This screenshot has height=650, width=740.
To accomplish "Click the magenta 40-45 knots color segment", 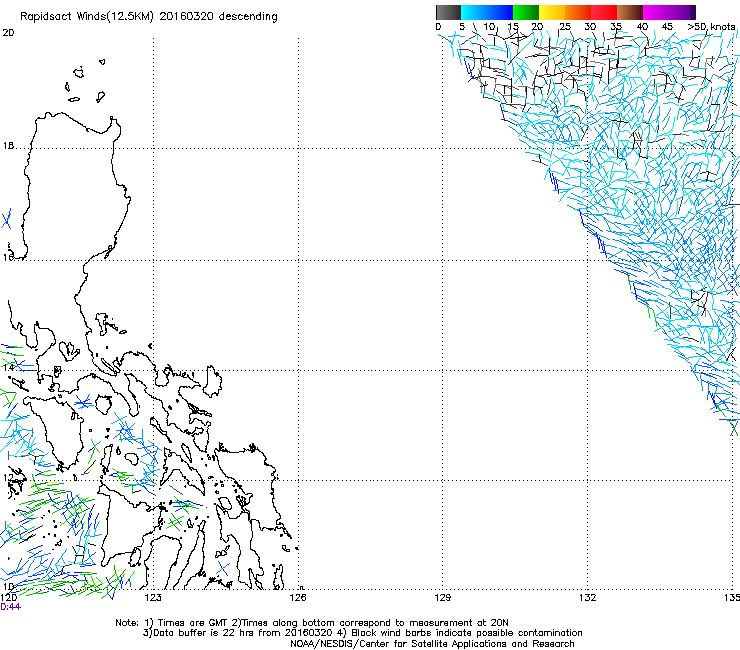I will click(x=656, y=12).
